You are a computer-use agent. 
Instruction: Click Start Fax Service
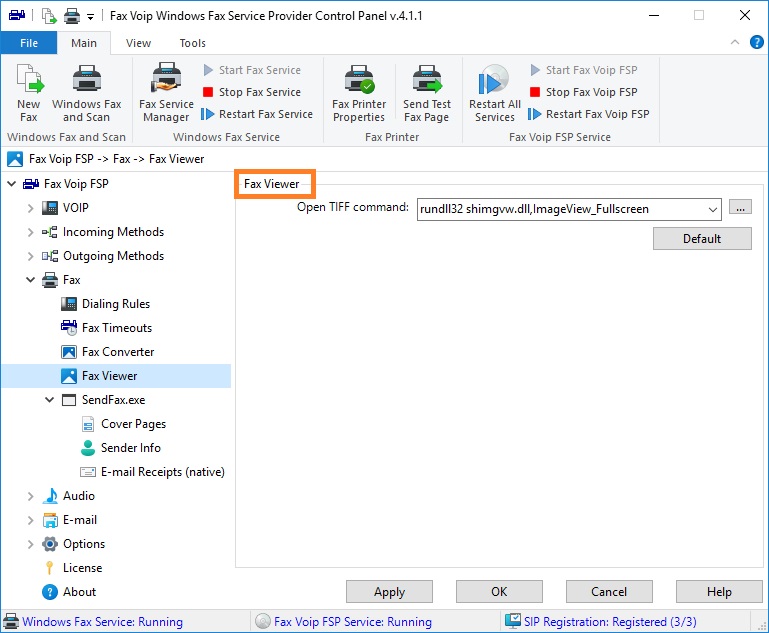(x=252, y=70)
